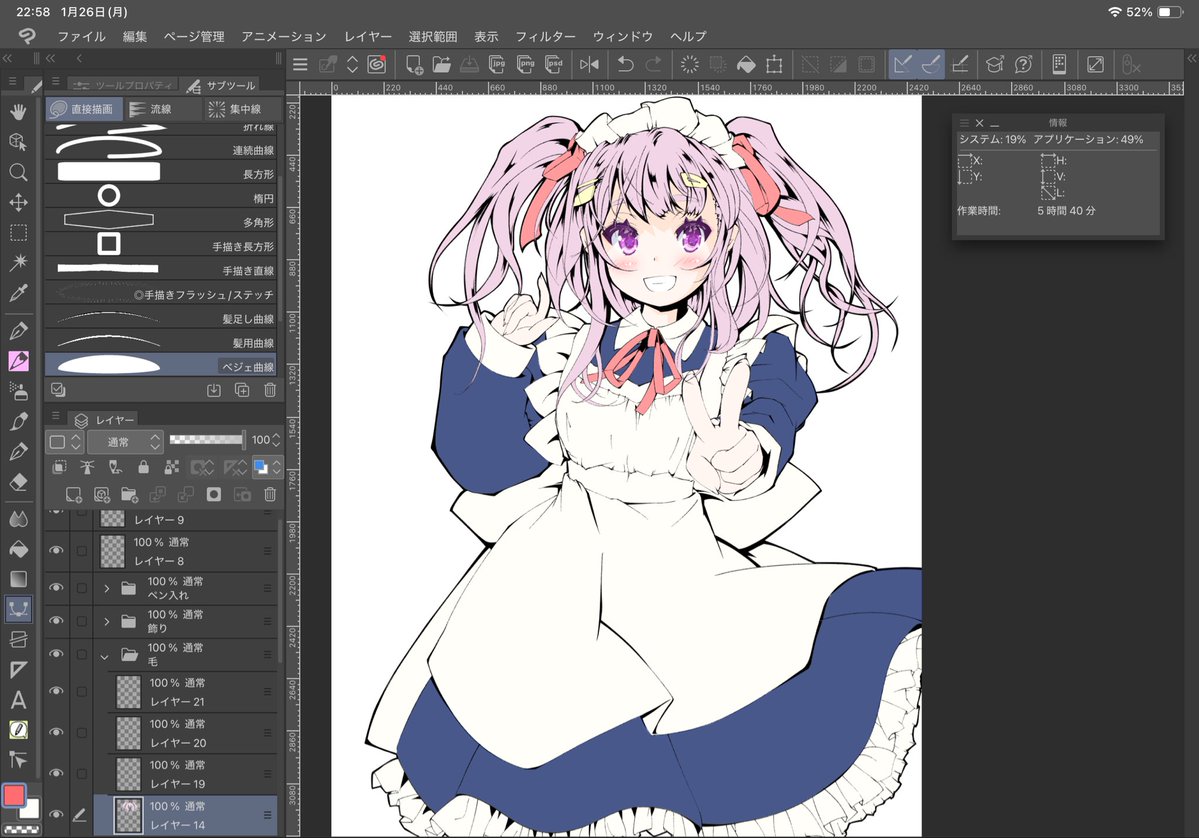The image size is (1199, 838).
Task: Hide レイヤー 21 with eye icon
Action: 56,690
